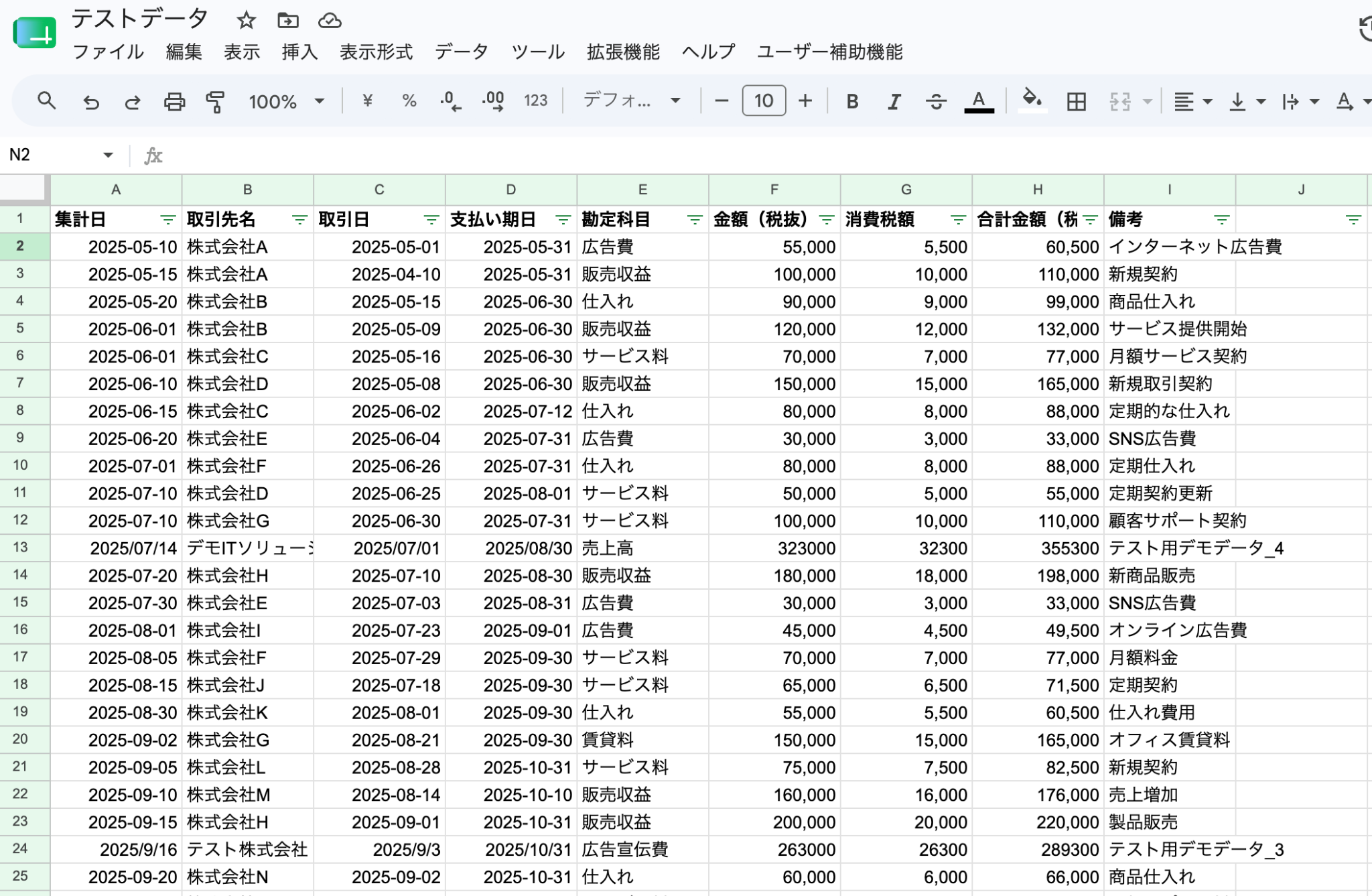The image size is (1372, 896).
Task: Click the merge cells icon
Action: pyautogui.click(x=1119, y=101)
